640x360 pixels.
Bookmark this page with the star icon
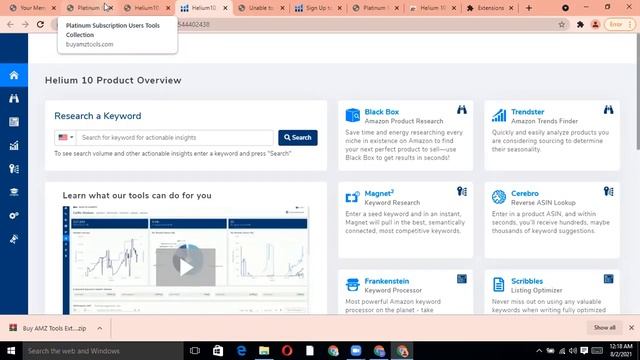coord(562,24)
